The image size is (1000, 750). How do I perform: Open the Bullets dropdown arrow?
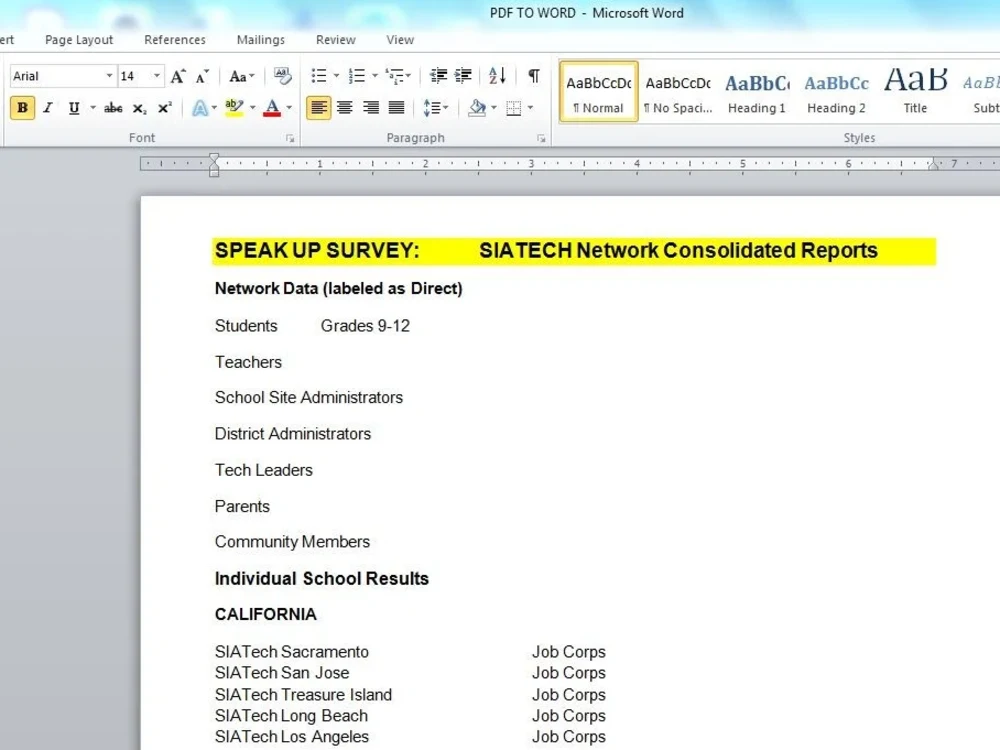point(337,76)
